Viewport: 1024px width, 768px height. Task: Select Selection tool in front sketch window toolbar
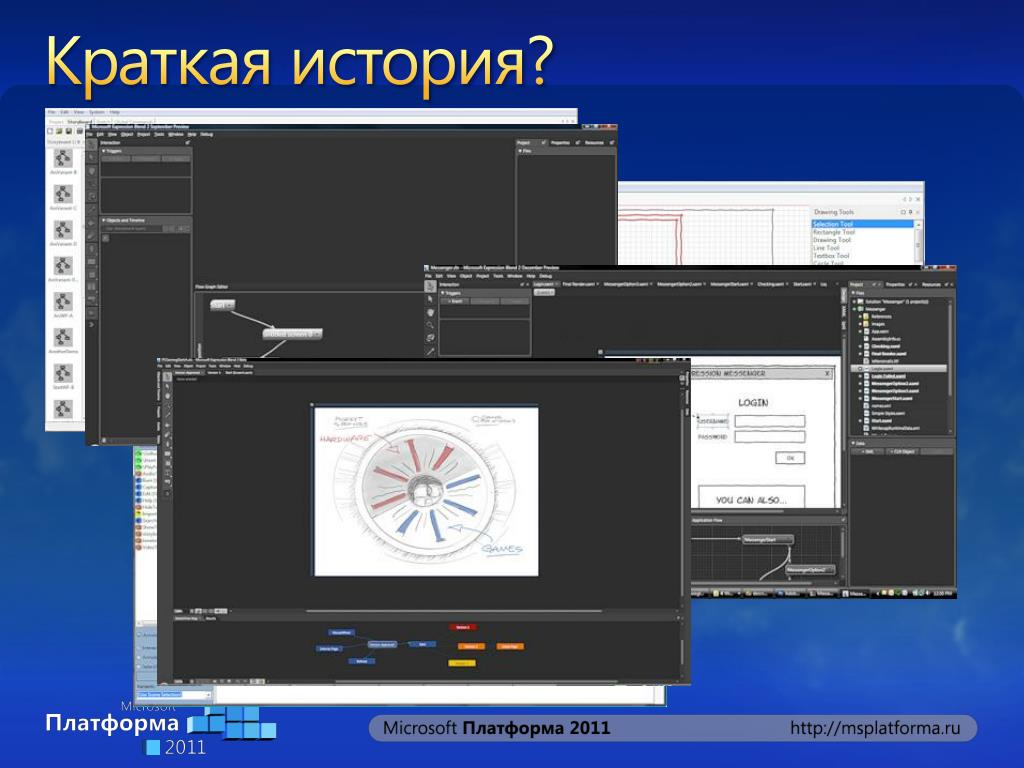click(x=167, y=377)
